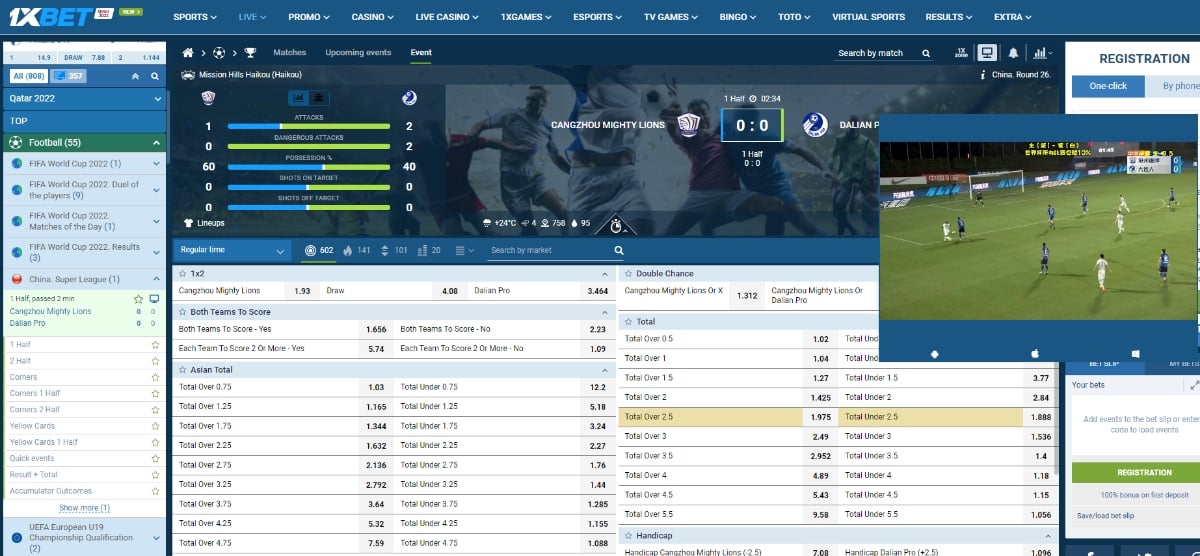
Task: Click Apple app download icon
Action: click(1035, 354)
